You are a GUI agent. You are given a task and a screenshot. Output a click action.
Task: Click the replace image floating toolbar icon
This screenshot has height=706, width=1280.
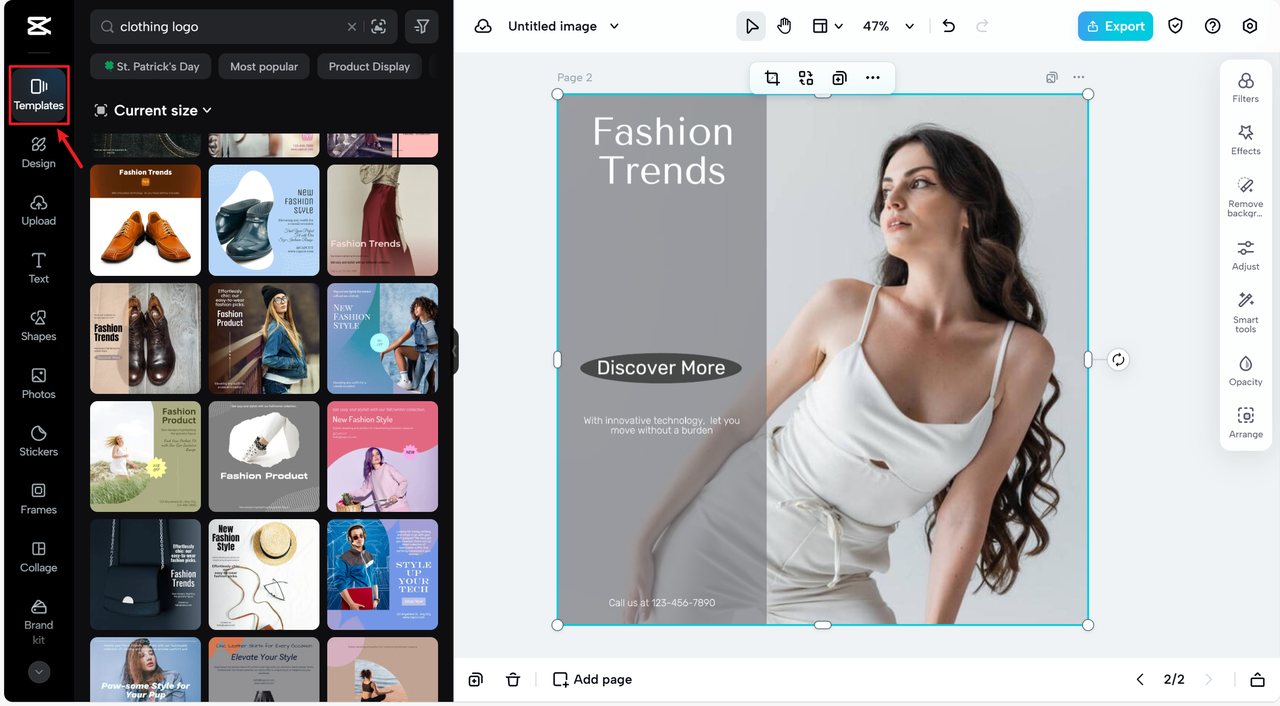pos(806,78)
